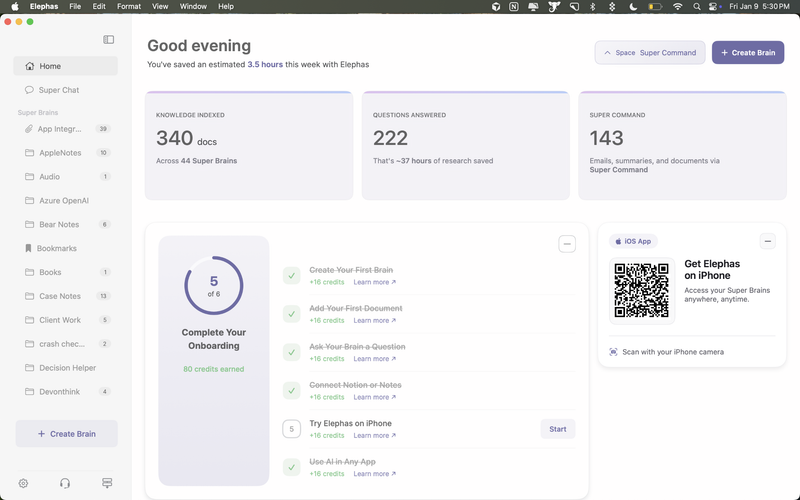Open Super Chat from sidebar
This screenshot has width=800, height=500.
click(65, 90)
